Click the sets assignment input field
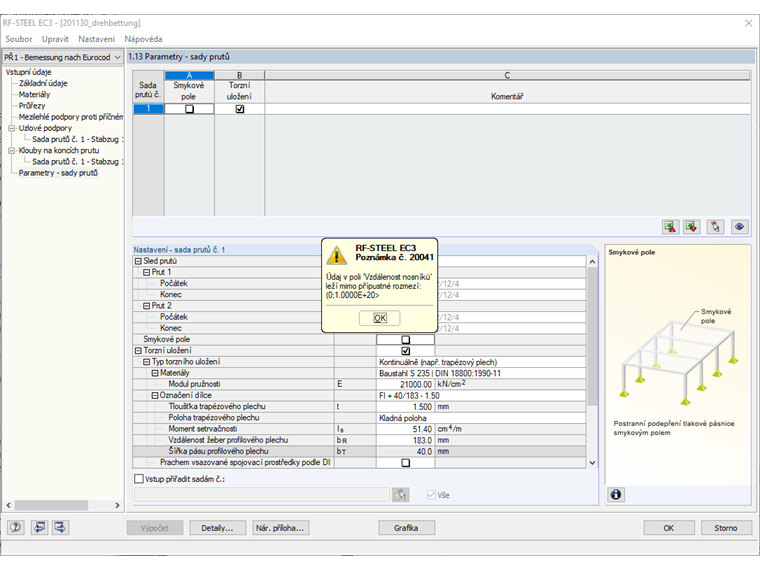Viewport: 760px width, 570px height. point(262,494)
